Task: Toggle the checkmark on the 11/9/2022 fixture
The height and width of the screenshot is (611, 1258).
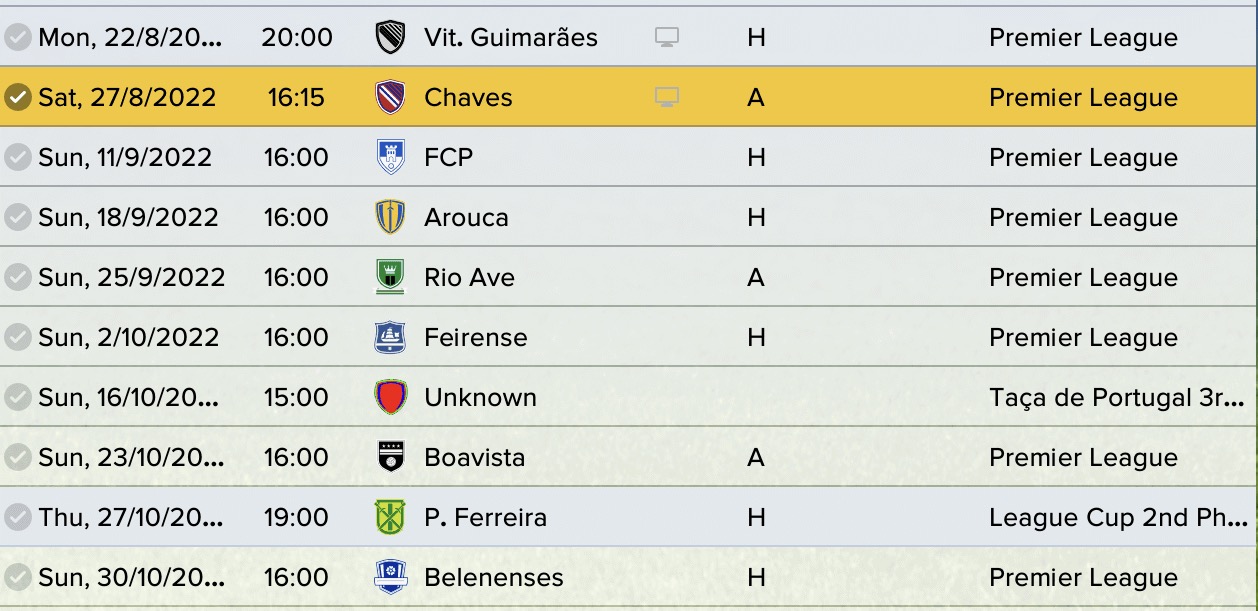Action: (x=17, y=158)
